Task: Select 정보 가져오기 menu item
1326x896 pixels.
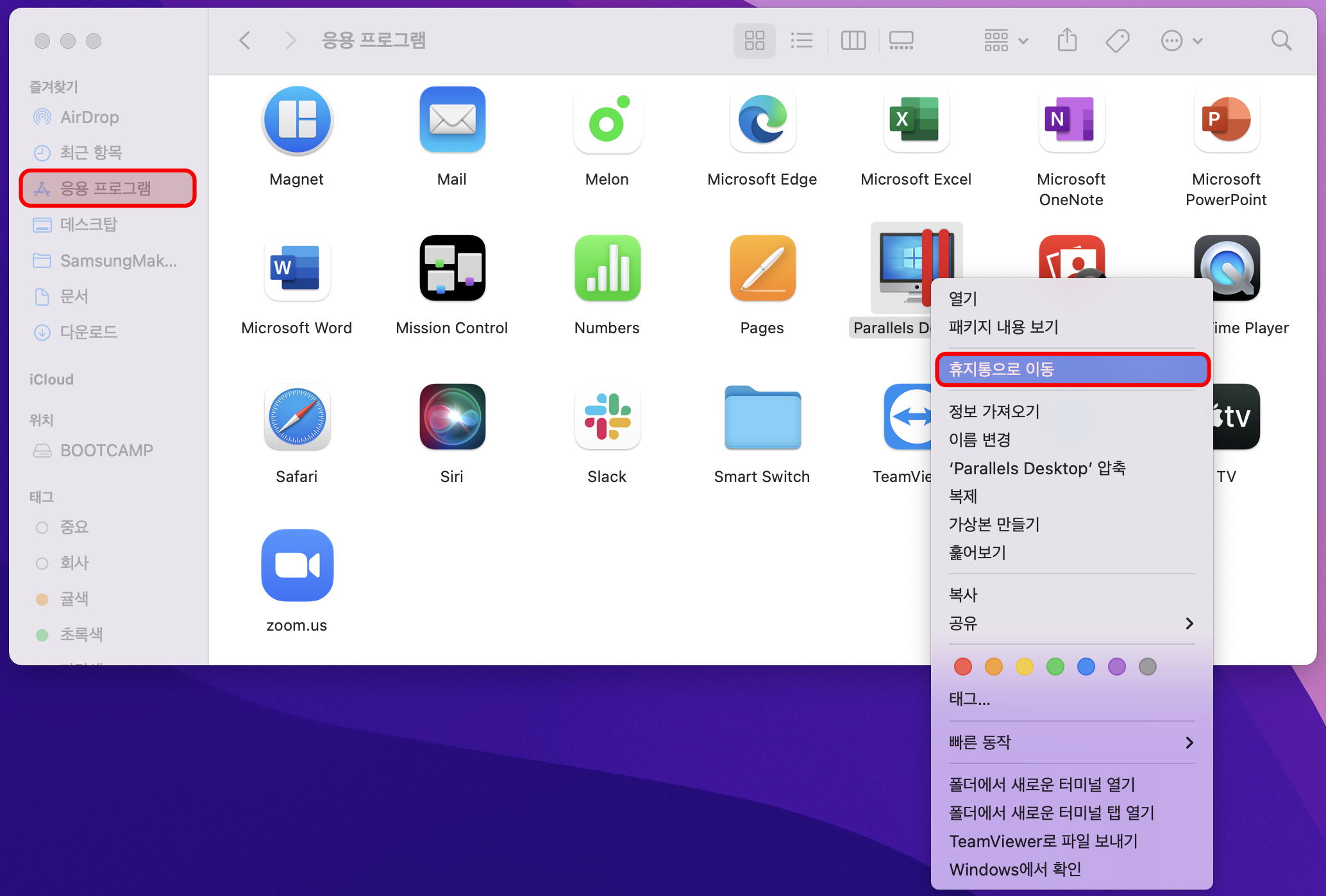Action: [994, 411]
